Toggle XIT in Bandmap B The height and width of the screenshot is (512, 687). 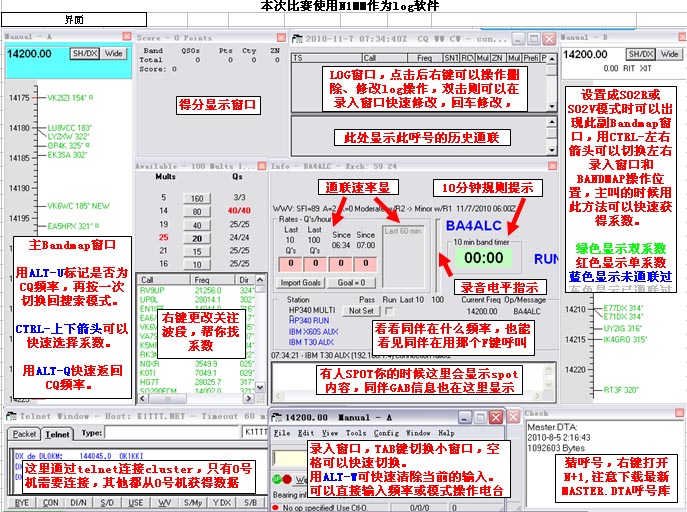click(645, 68)
